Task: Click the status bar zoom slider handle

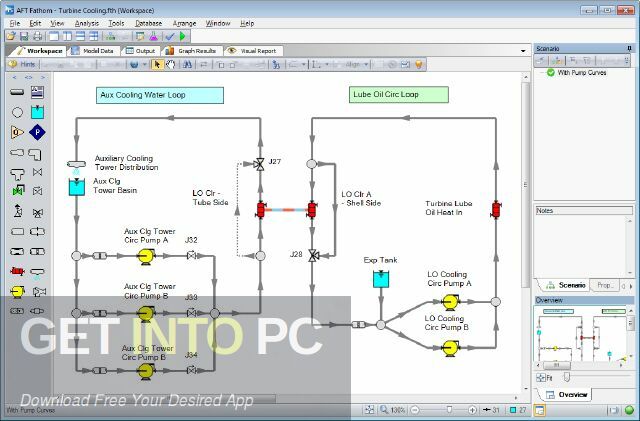Action: [x=449, y=409]
